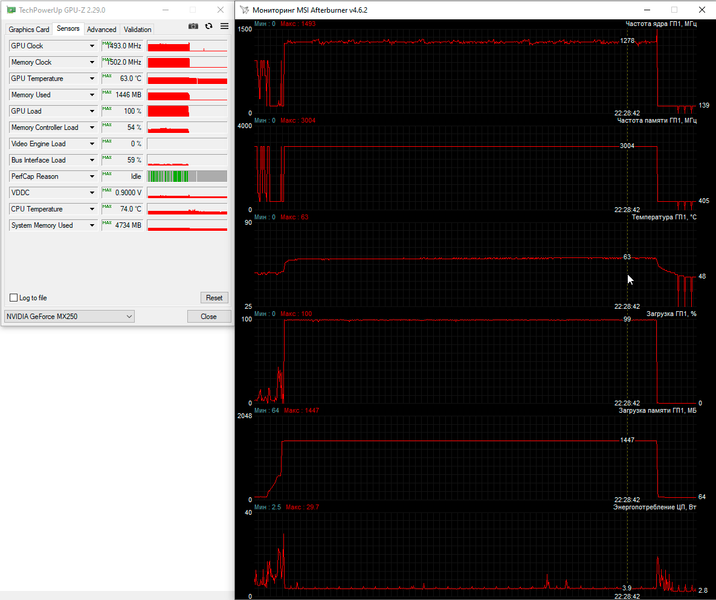
Task: Click the Close button in GPU-Z
Action: point(209,316)
